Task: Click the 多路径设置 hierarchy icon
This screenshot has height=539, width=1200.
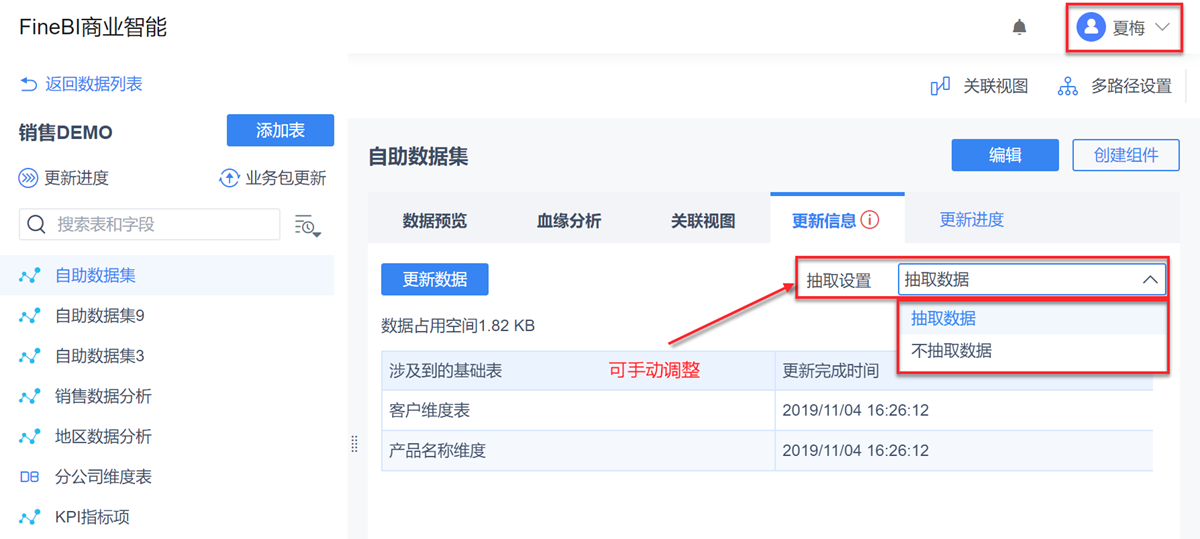Action: tap(1068, 87)
